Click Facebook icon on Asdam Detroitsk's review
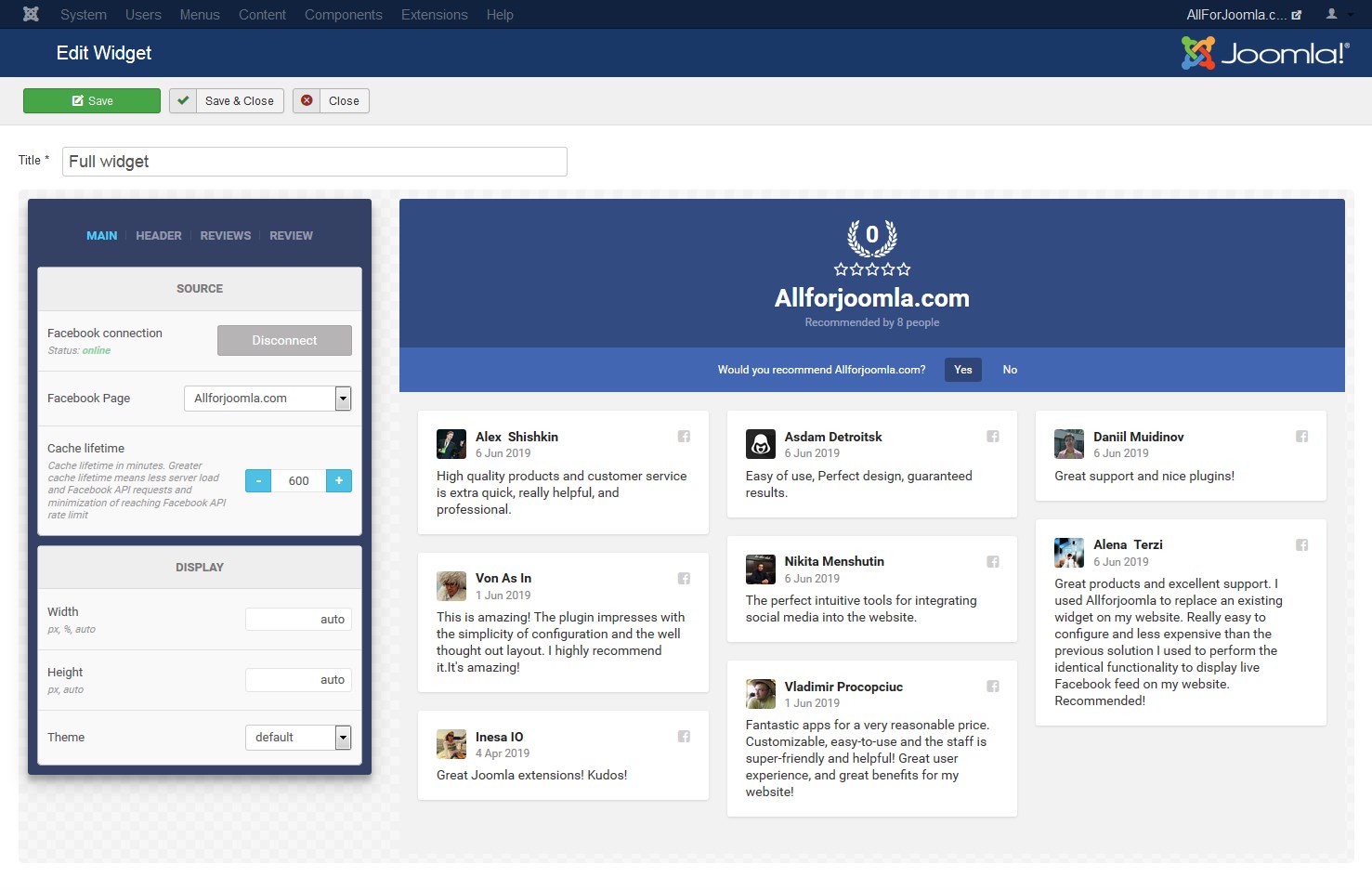This screenshot has width=1372, height=890. (992, 437)
